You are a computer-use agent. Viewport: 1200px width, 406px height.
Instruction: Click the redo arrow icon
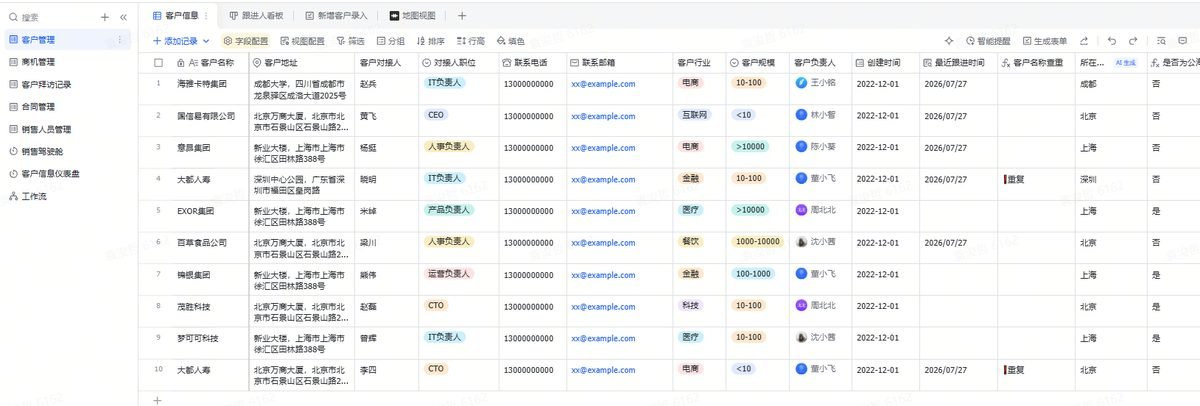[x=1133, y=41]
